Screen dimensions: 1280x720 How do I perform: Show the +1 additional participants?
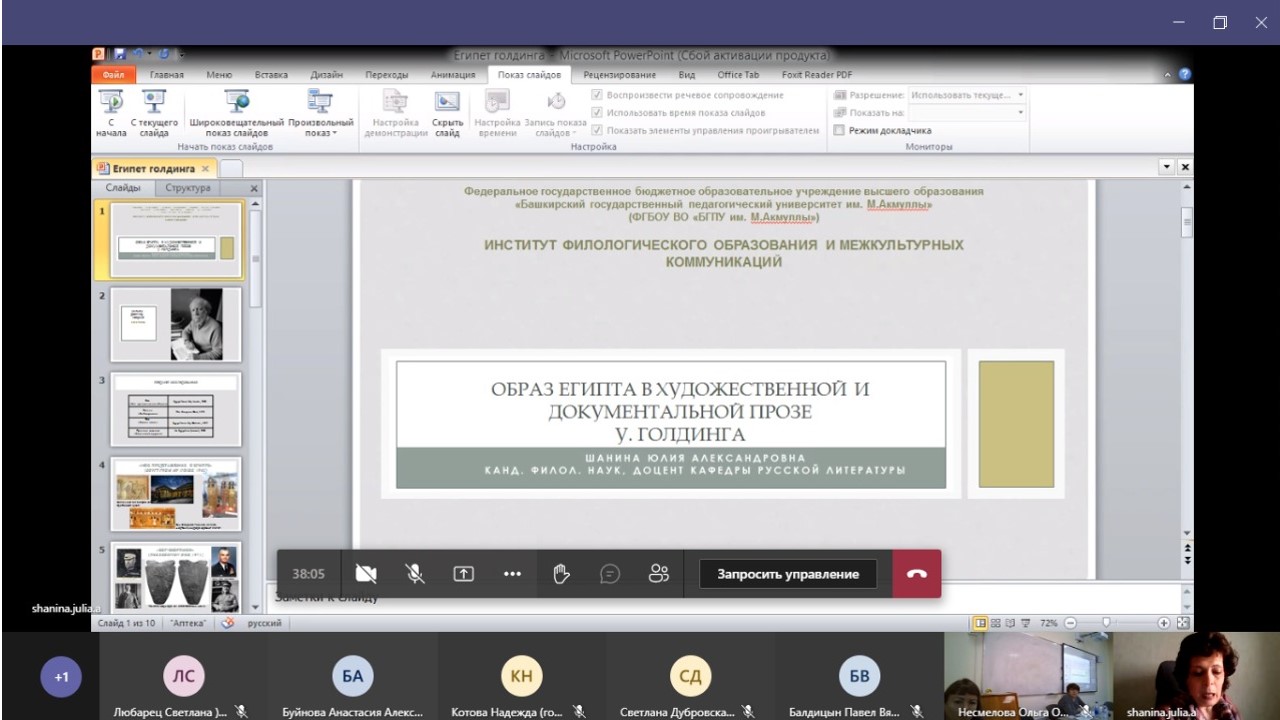tap(61, 677)
